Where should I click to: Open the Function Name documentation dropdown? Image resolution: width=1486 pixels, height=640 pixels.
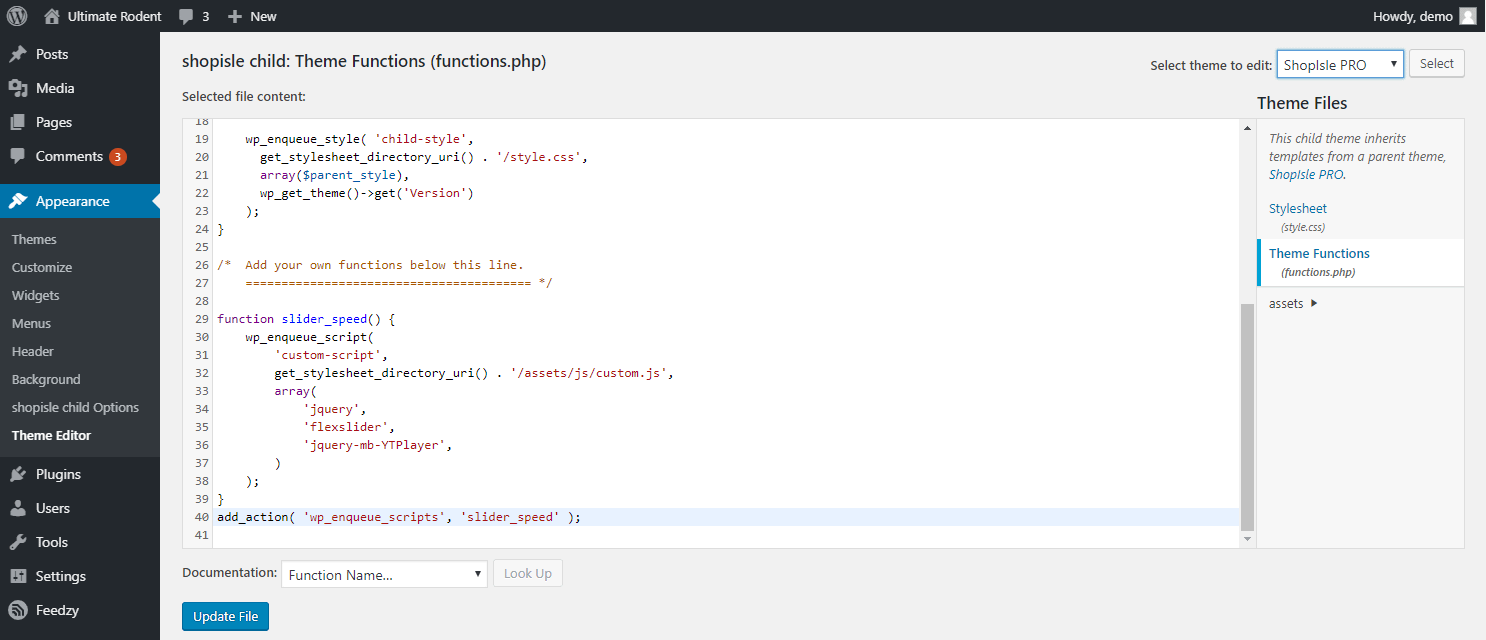(384, 574)
